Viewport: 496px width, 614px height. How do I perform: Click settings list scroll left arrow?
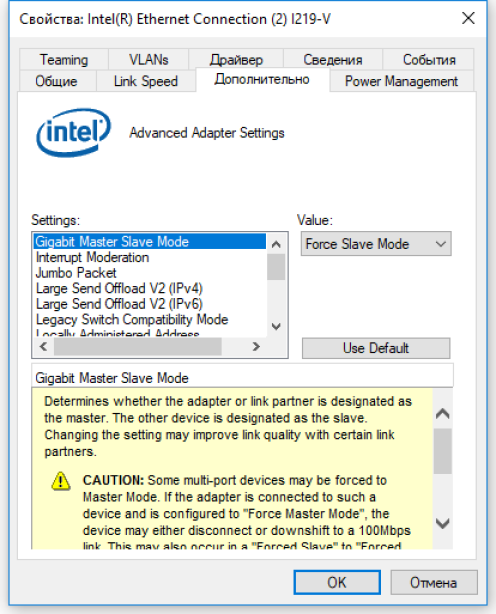click(43, 347)
